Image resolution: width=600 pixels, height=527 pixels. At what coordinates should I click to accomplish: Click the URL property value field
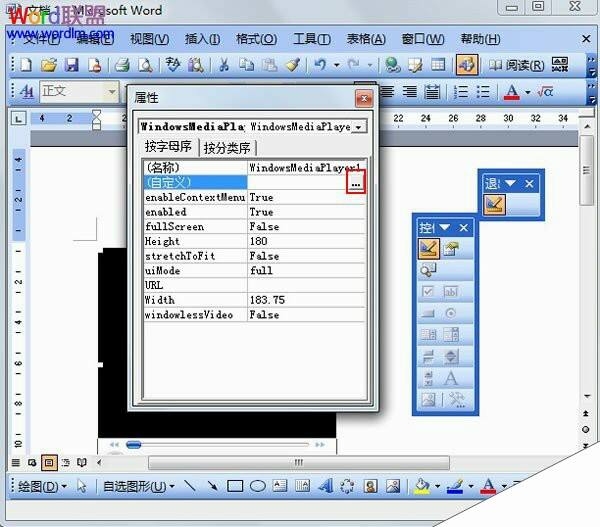307,286
